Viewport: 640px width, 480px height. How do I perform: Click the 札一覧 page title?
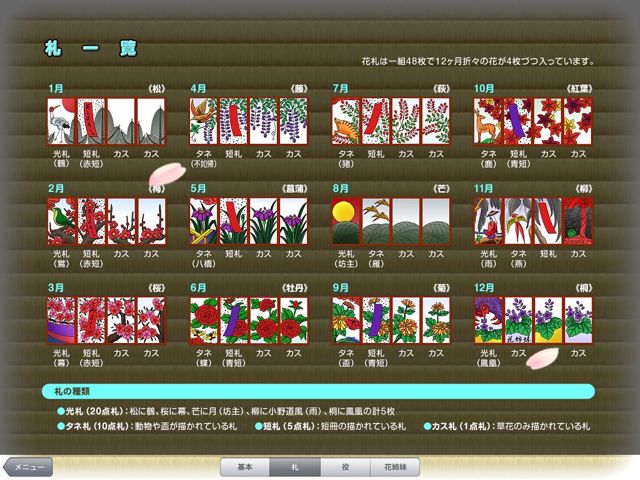tap(90, 49)
